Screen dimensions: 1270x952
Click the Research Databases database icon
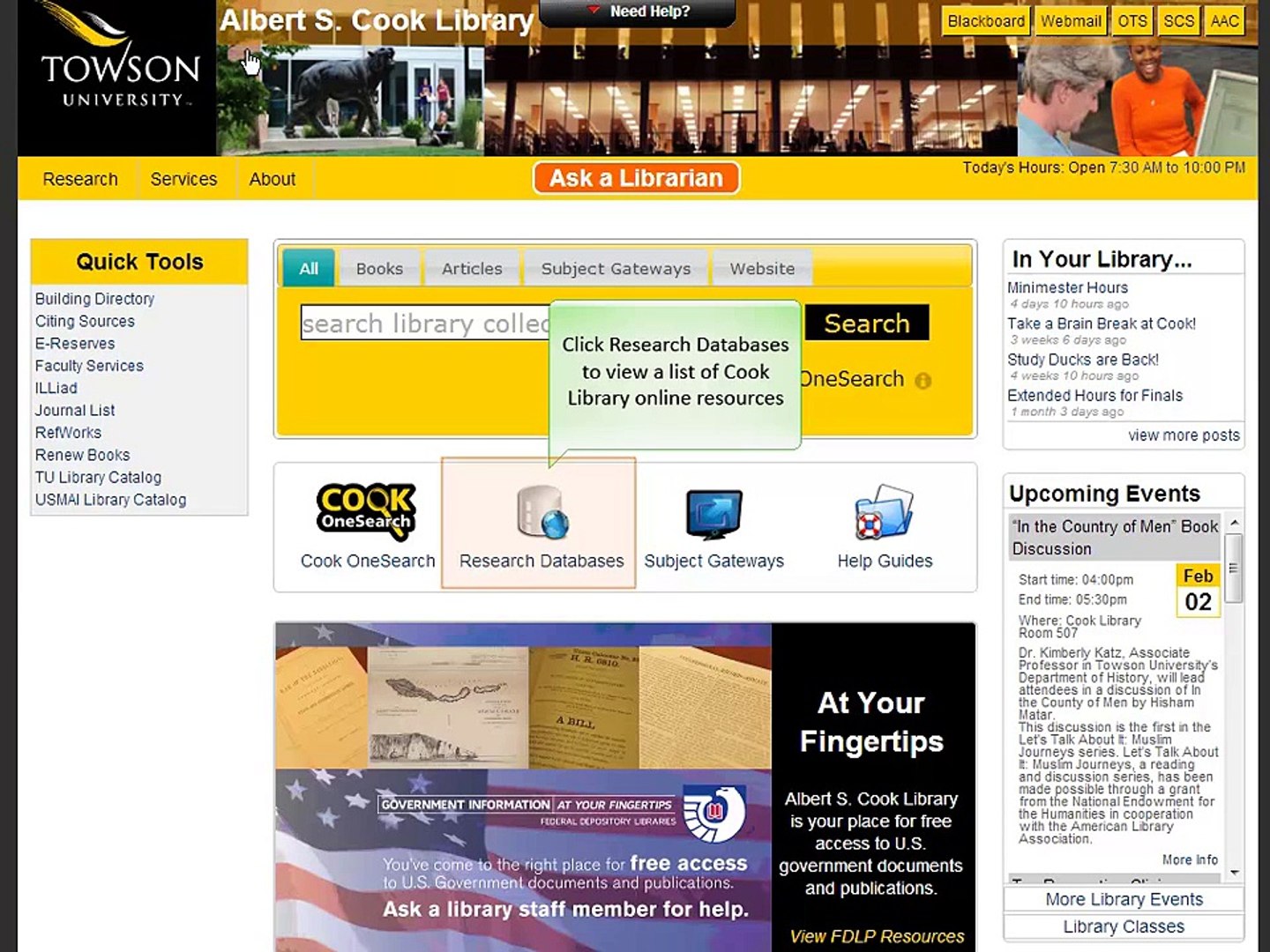[542, 512]
